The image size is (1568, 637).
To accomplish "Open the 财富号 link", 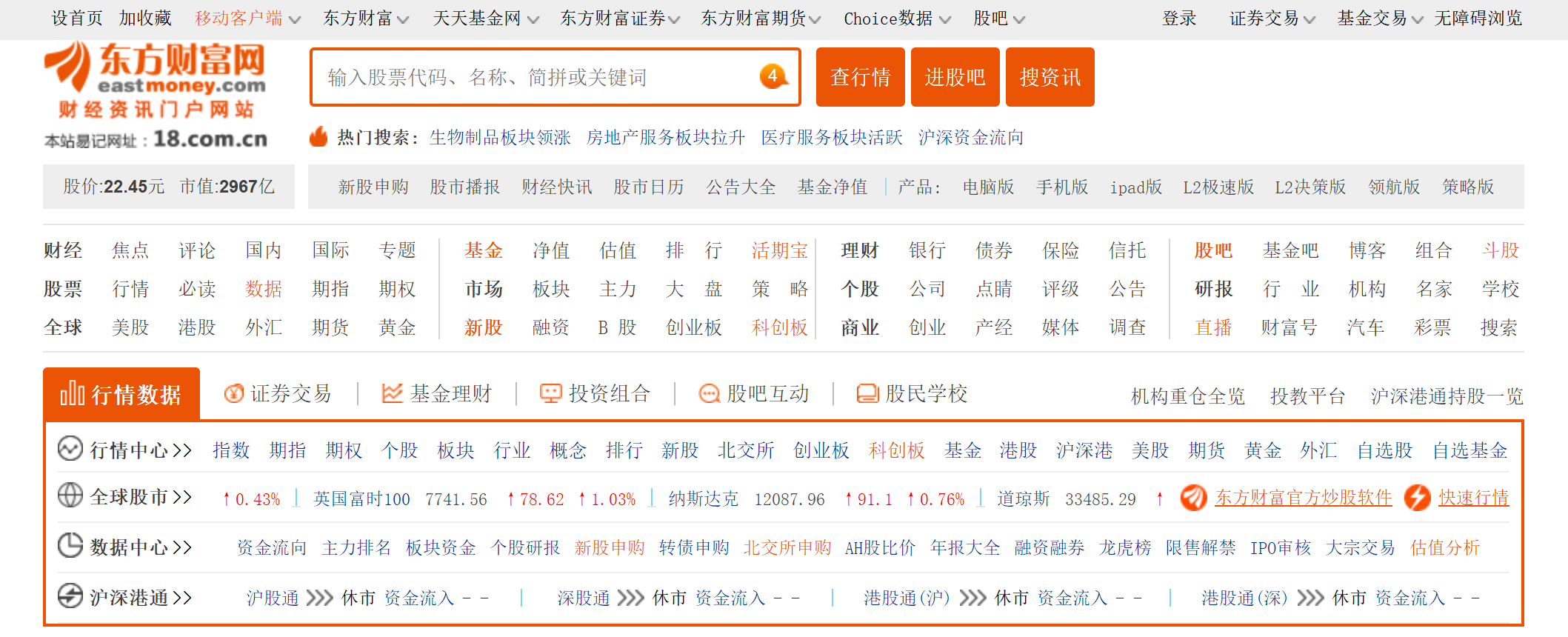I will [1290, 327].
